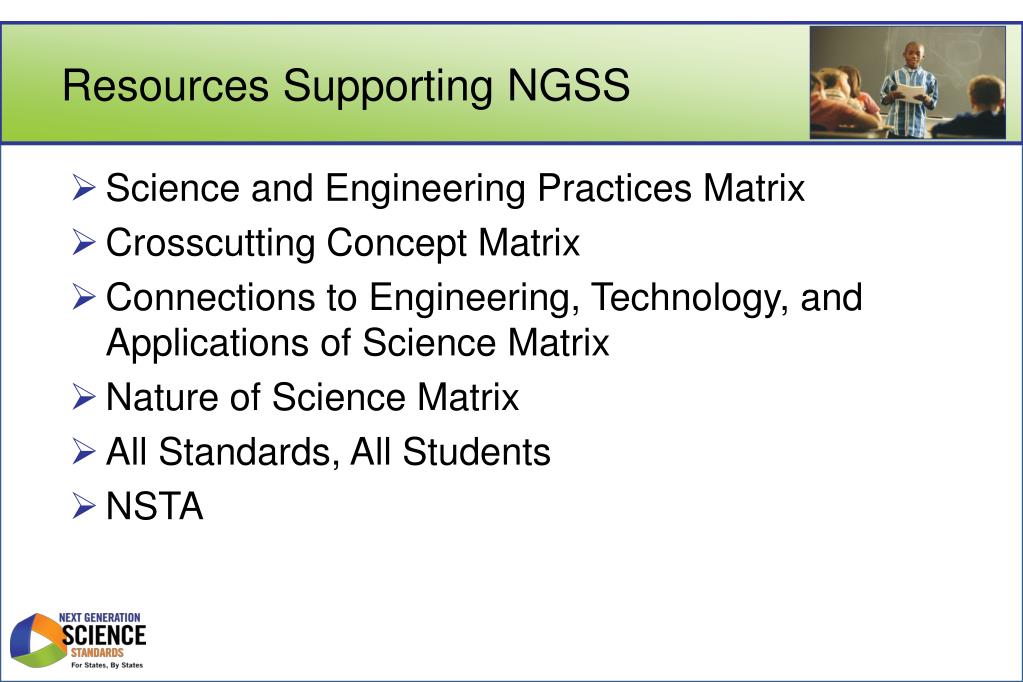Select the classroom photo in the header
The height and width of the screenshot is (682, 1023).
click(x=908, y=82)
